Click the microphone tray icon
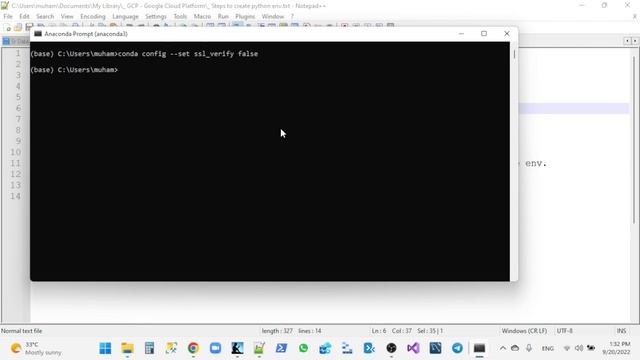 pyautogui.click(x=529, y=348)
